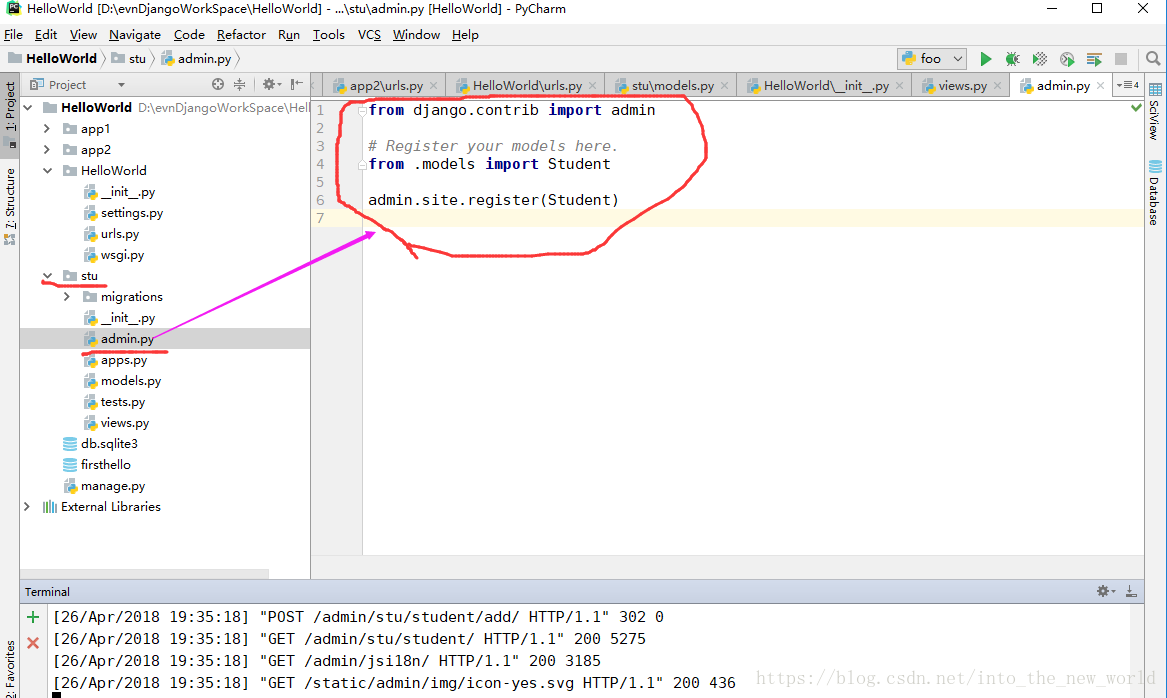Viewport: 1167px width, 698px height.
Task: Select urls.py under HelloWorld package
Action: [120, 234]
